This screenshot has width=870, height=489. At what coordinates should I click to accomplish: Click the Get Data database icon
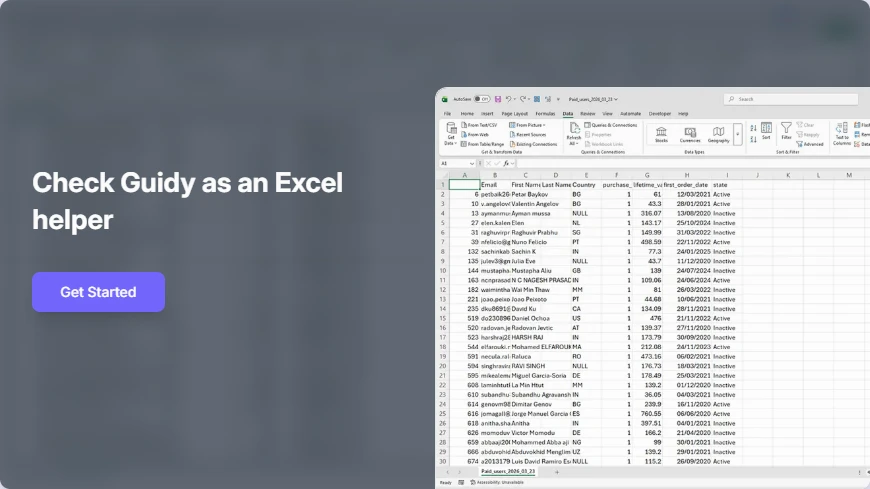pos(451,128)
